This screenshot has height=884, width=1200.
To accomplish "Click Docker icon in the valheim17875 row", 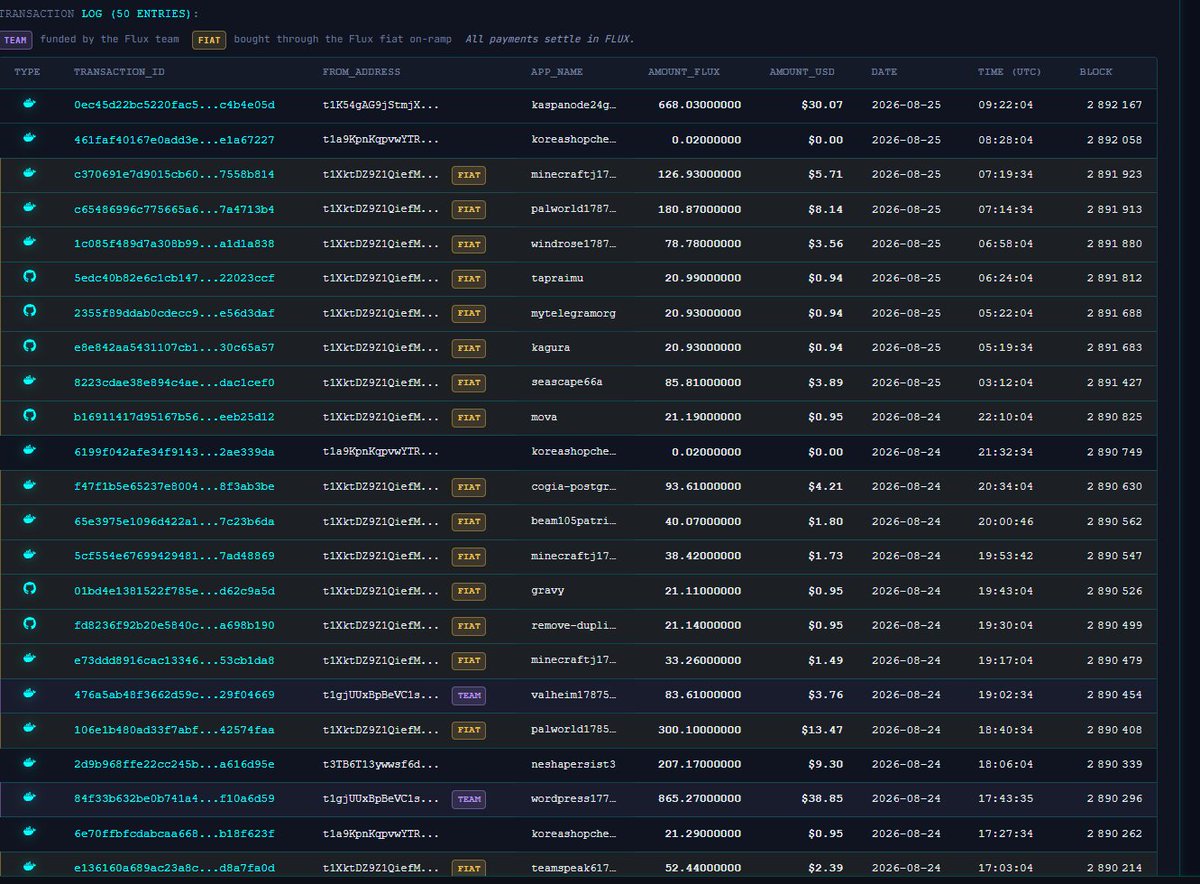I will coord(29,695).
